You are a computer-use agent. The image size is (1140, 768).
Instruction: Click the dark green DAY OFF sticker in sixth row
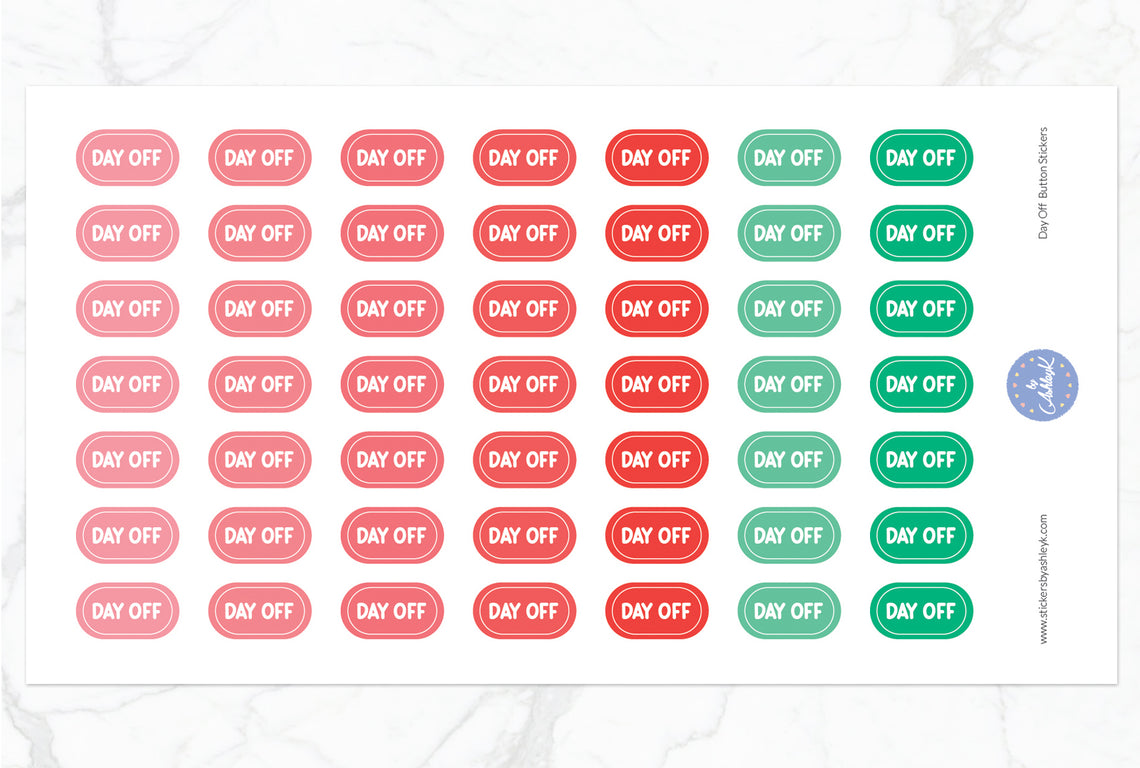921,535
